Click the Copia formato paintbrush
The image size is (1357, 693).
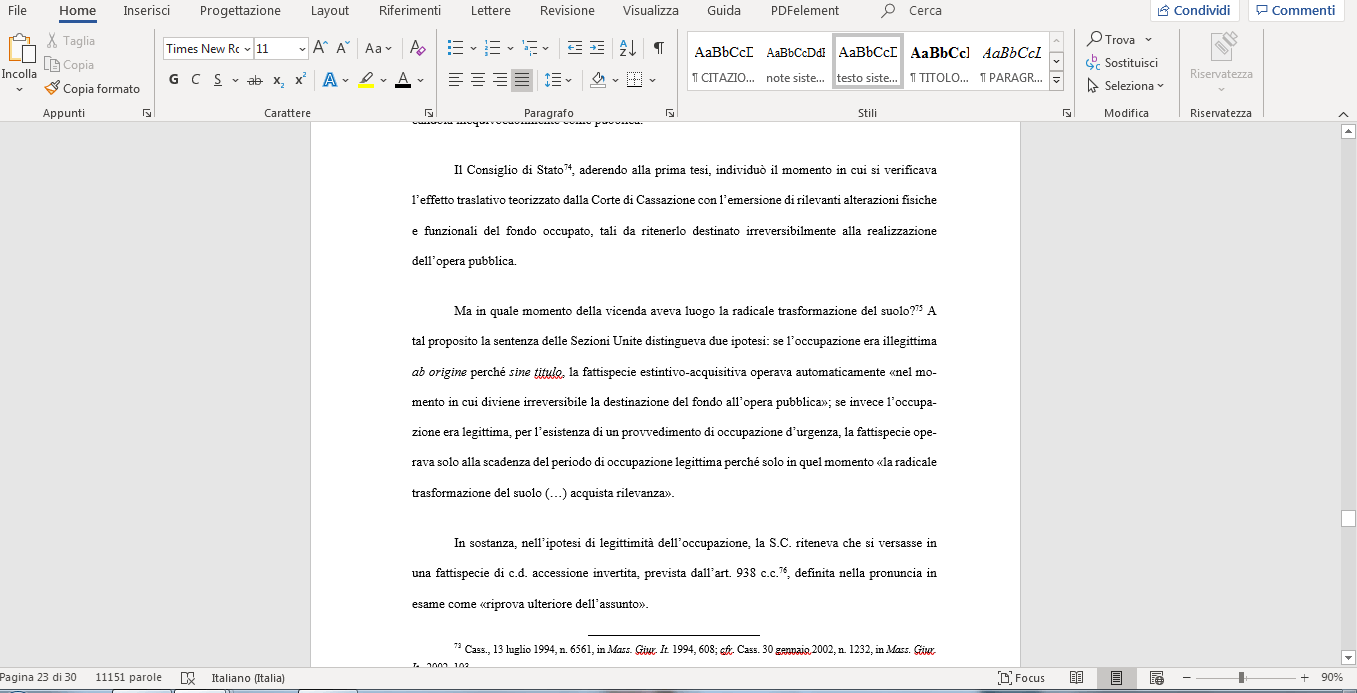coord(92,88)
